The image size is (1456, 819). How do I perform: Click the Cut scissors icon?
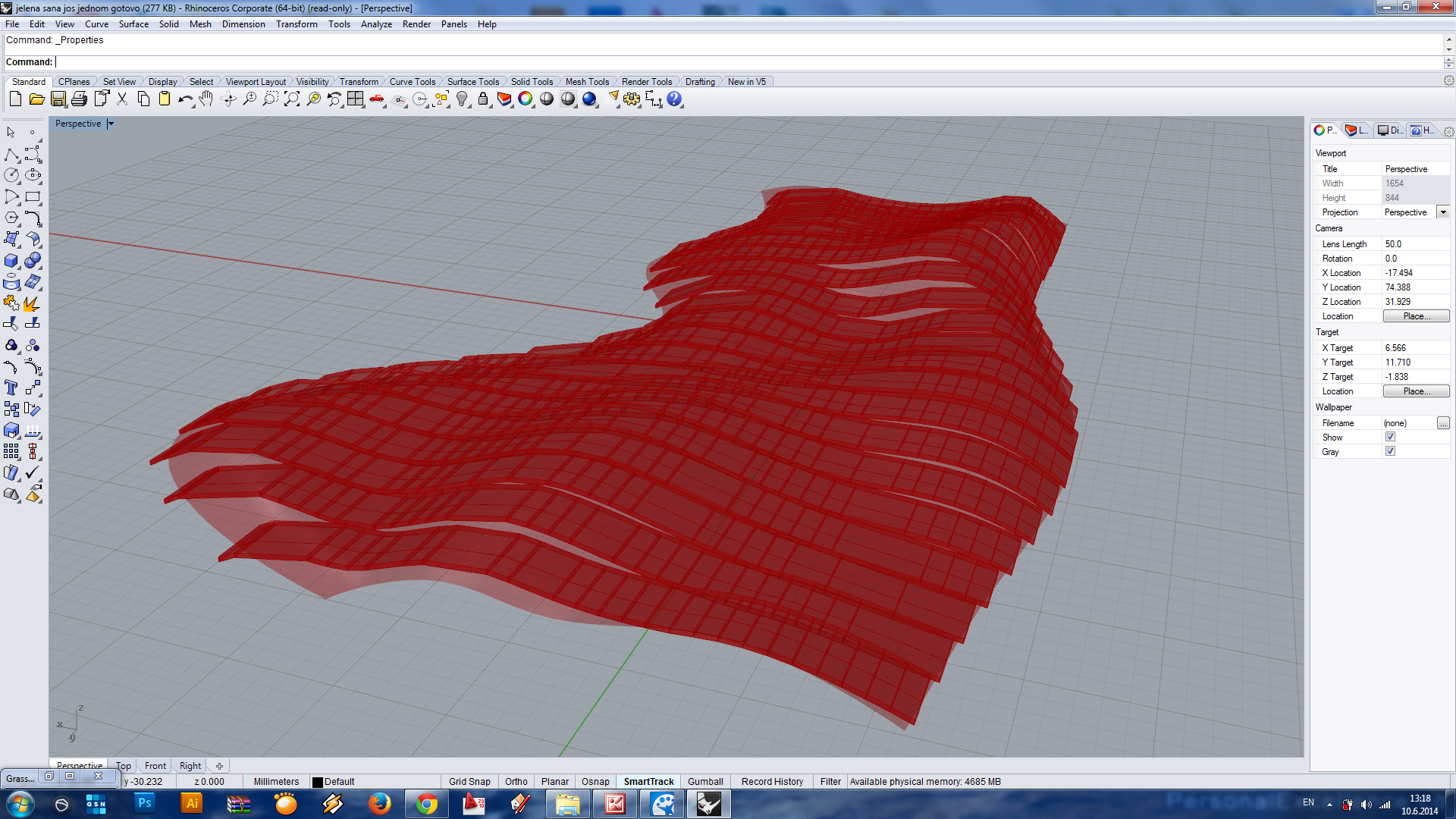coord(121,99)
